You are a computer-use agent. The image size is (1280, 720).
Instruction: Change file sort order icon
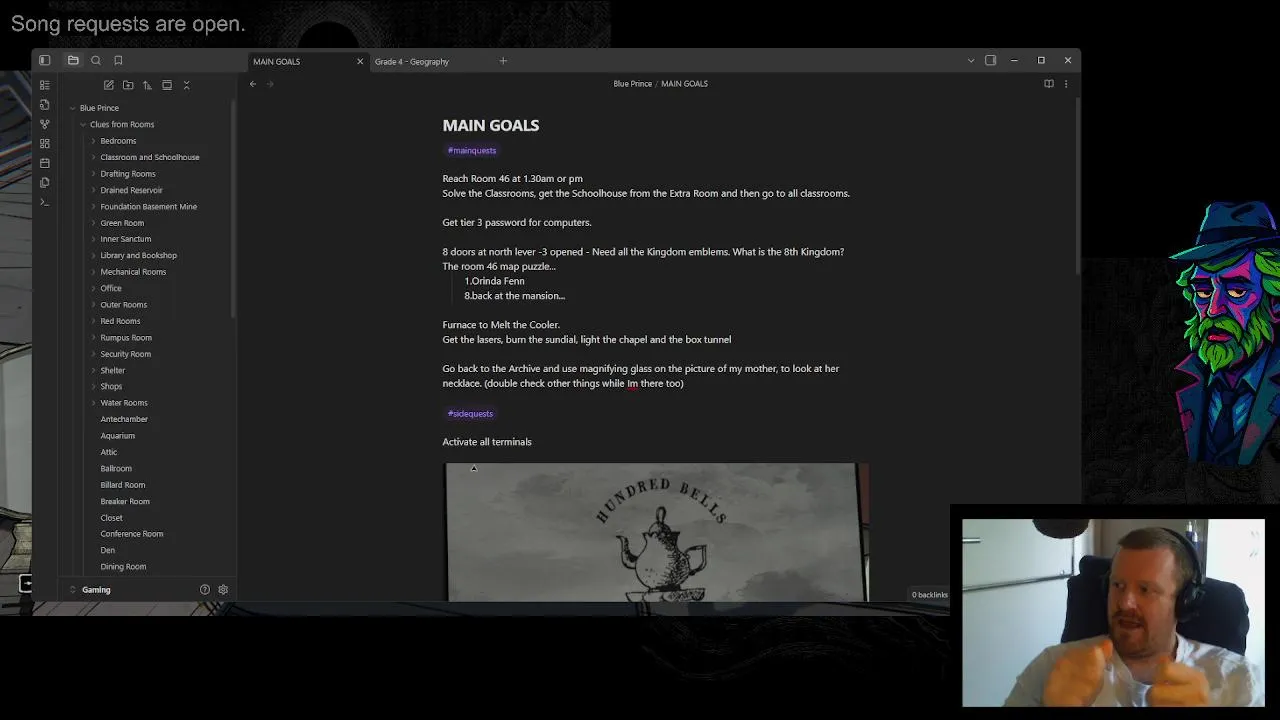coord(147,86)
